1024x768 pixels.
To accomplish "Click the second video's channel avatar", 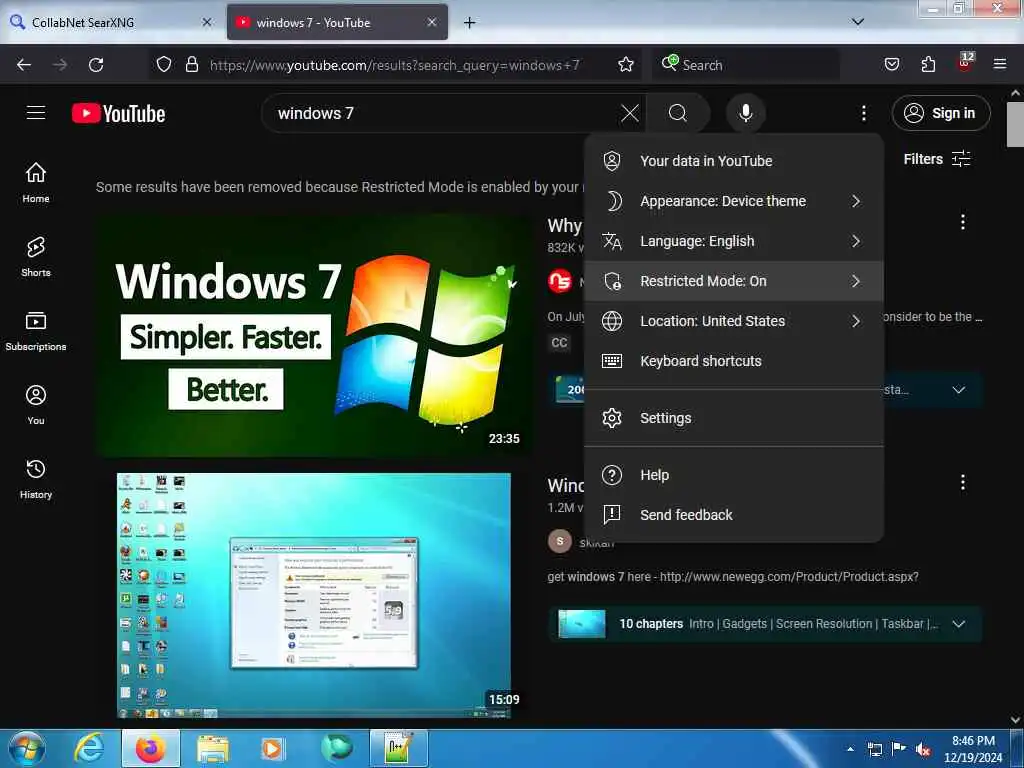I will [x=560, y=541].
